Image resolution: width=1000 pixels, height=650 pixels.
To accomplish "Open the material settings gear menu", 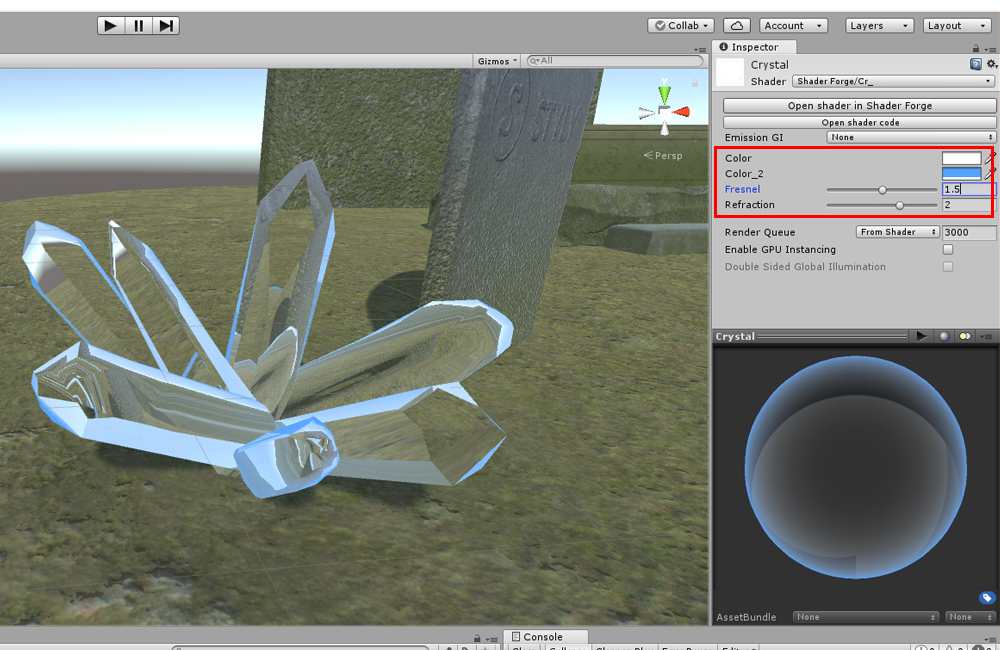I will (991, 64).
